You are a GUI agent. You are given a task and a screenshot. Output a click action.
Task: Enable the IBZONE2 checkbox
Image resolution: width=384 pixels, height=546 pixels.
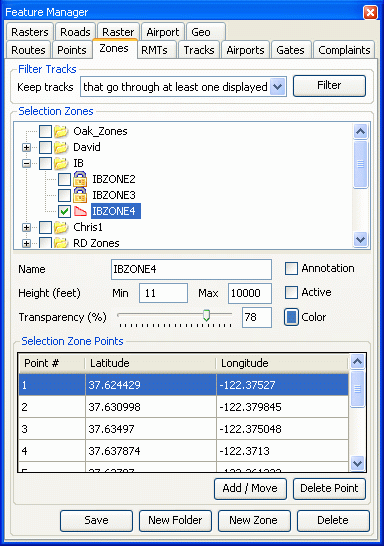(64, 179)
